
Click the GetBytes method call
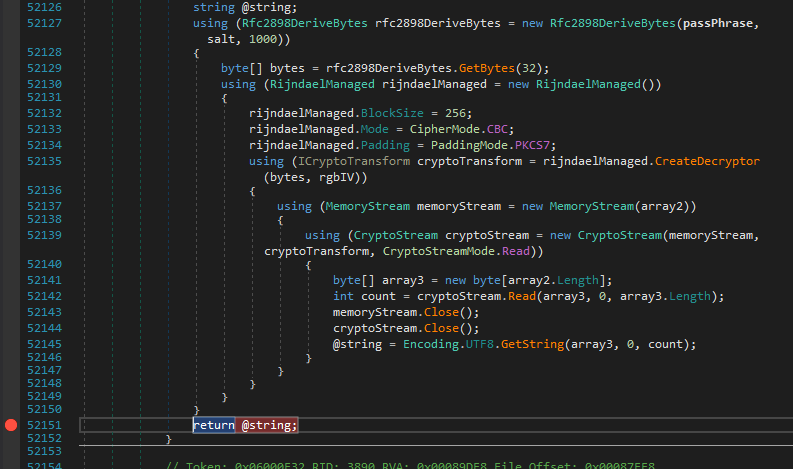487,68
